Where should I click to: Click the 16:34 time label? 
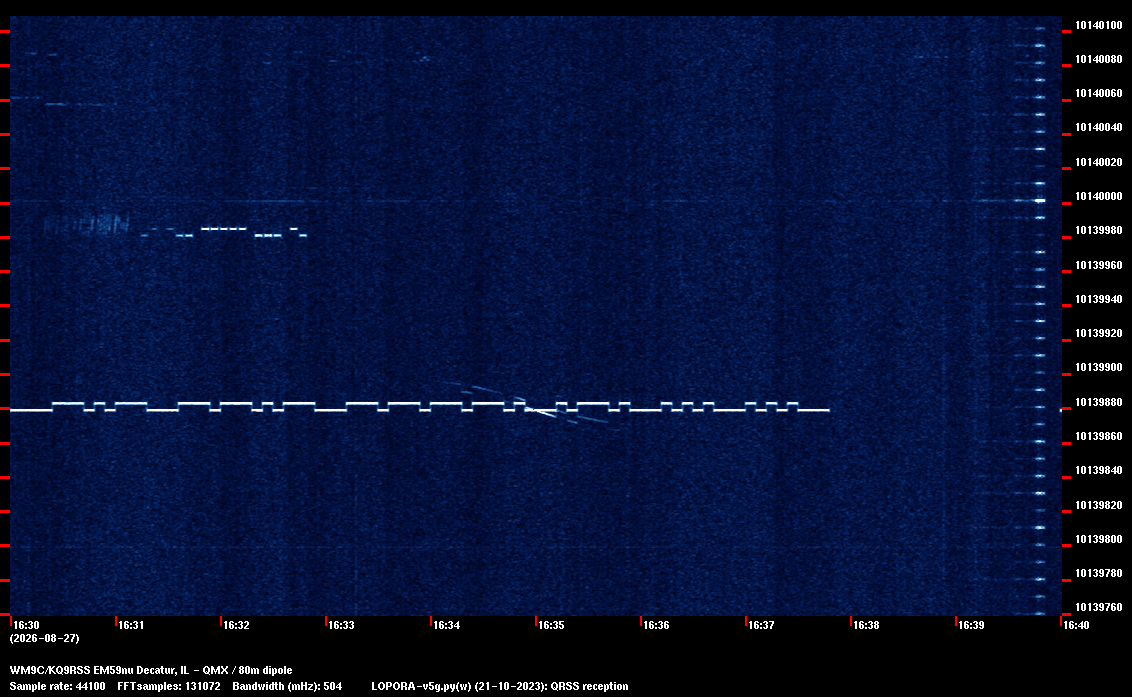point(446,625)
